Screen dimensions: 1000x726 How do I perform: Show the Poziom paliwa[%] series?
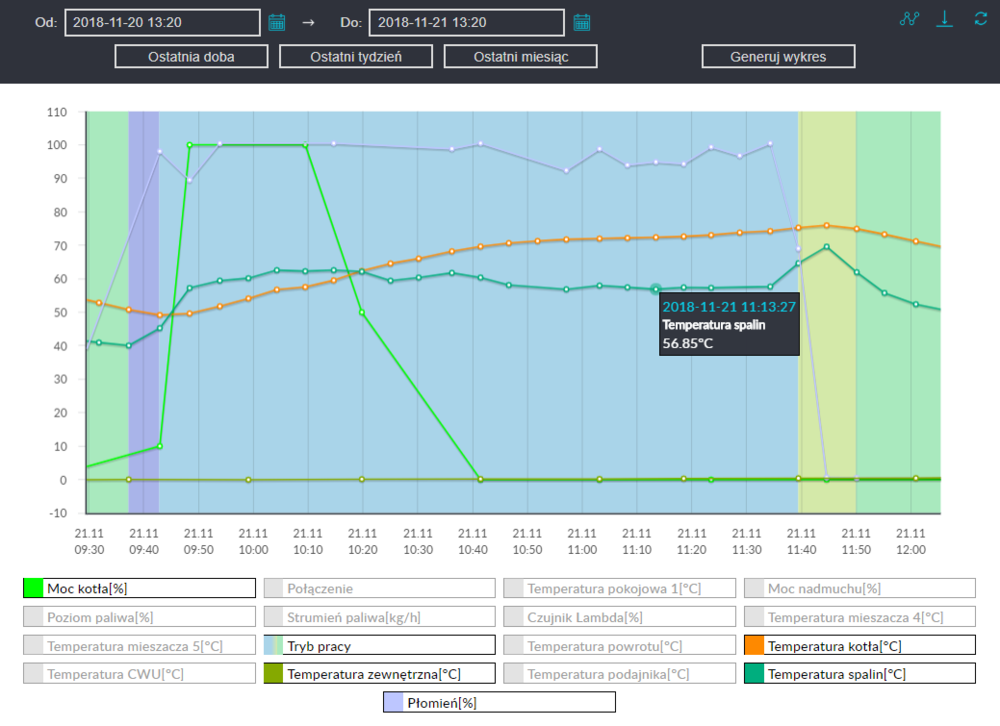139,618
